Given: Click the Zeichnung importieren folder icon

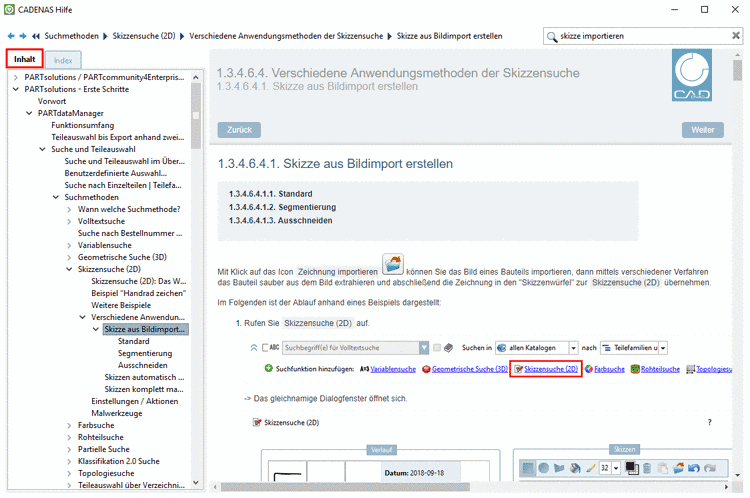Looking at the screenshot, I should [393, 264].
